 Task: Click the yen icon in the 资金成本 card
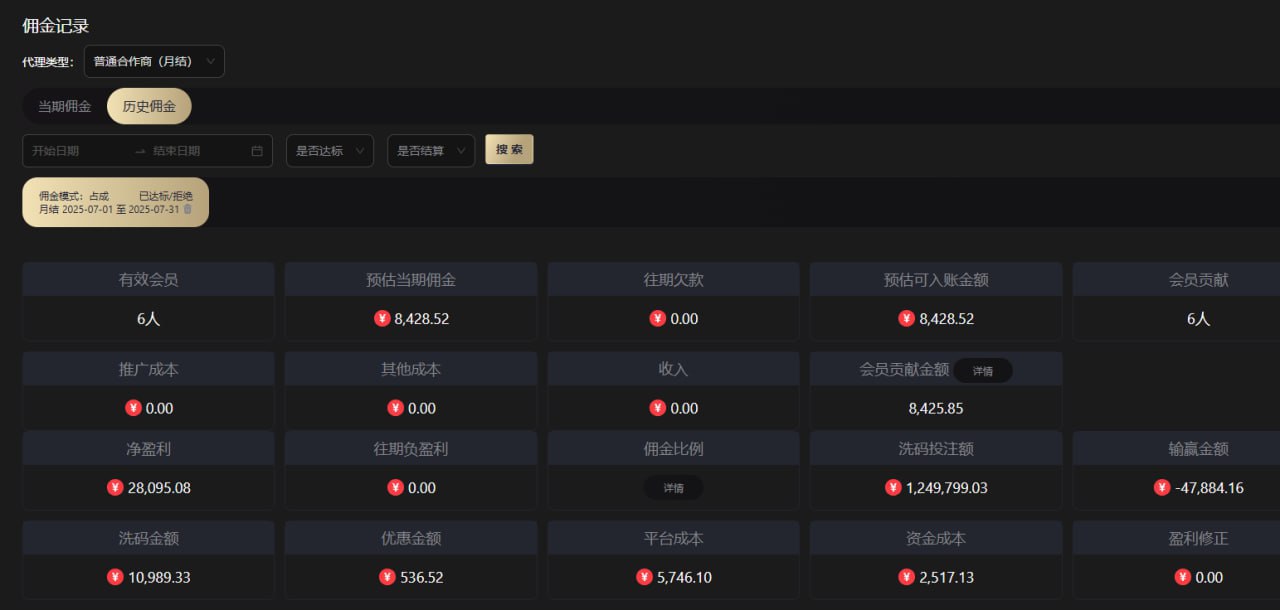pos(907,577)
